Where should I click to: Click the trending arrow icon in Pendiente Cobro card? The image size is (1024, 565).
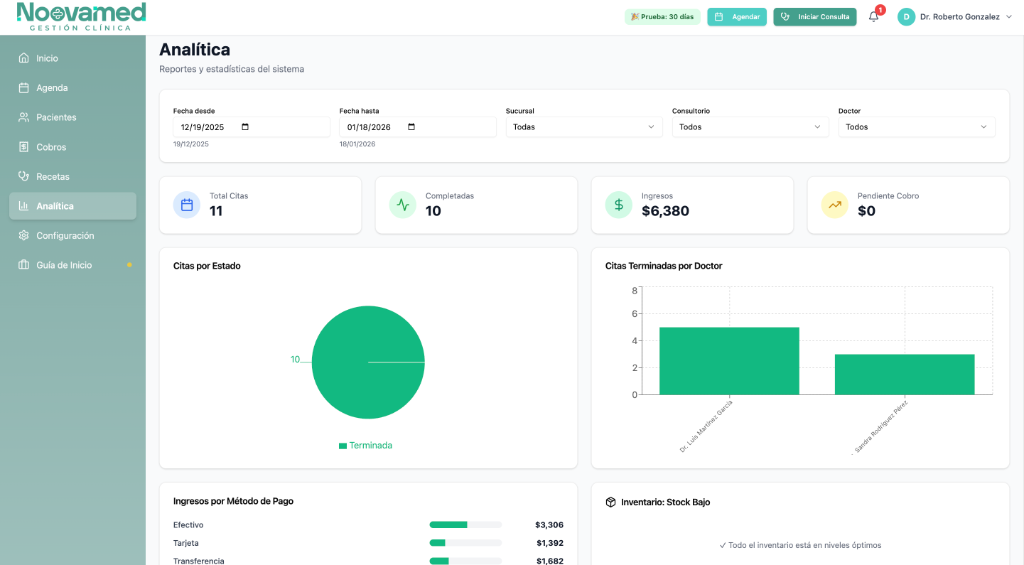click(835, 205)
